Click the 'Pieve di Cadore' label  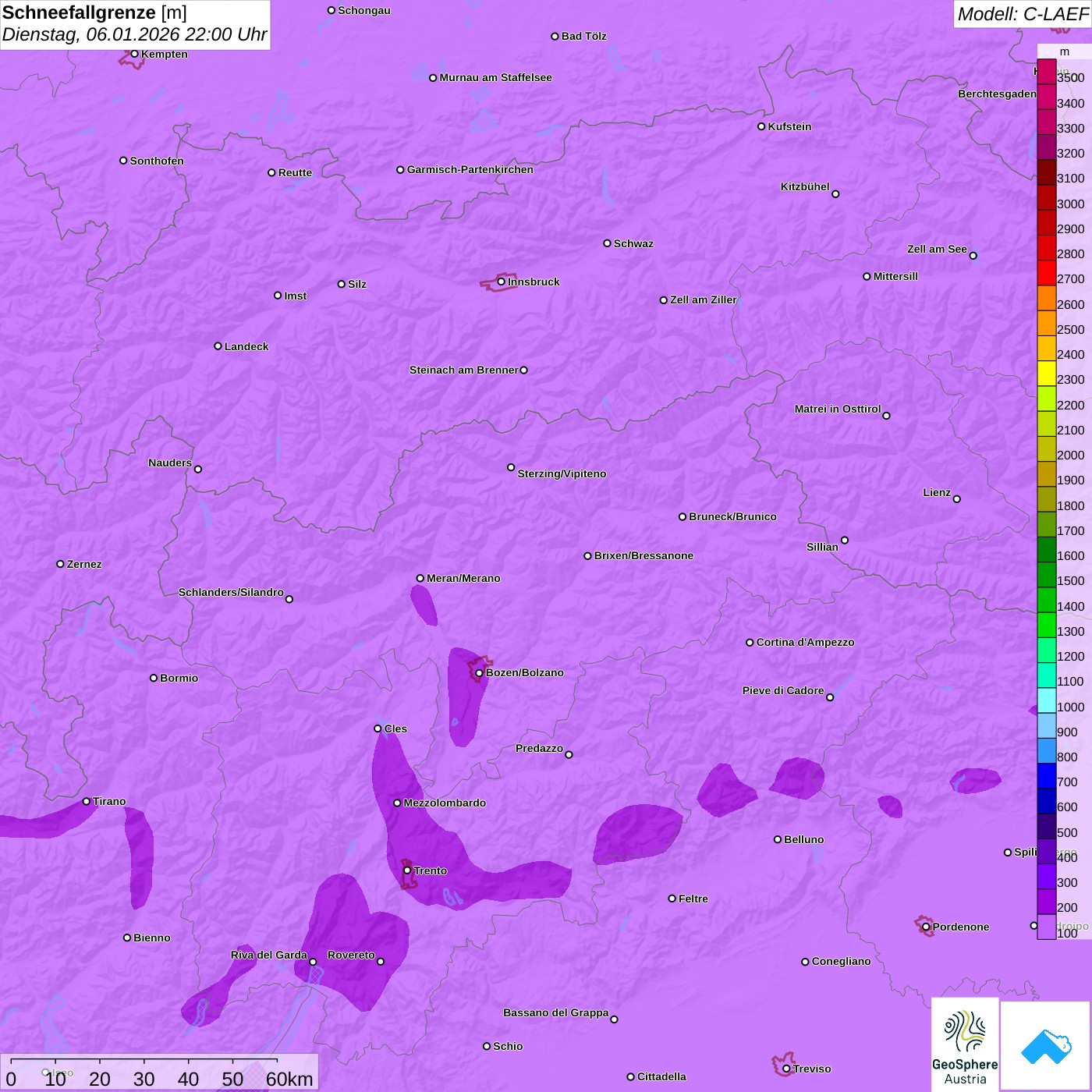(783, 690)
